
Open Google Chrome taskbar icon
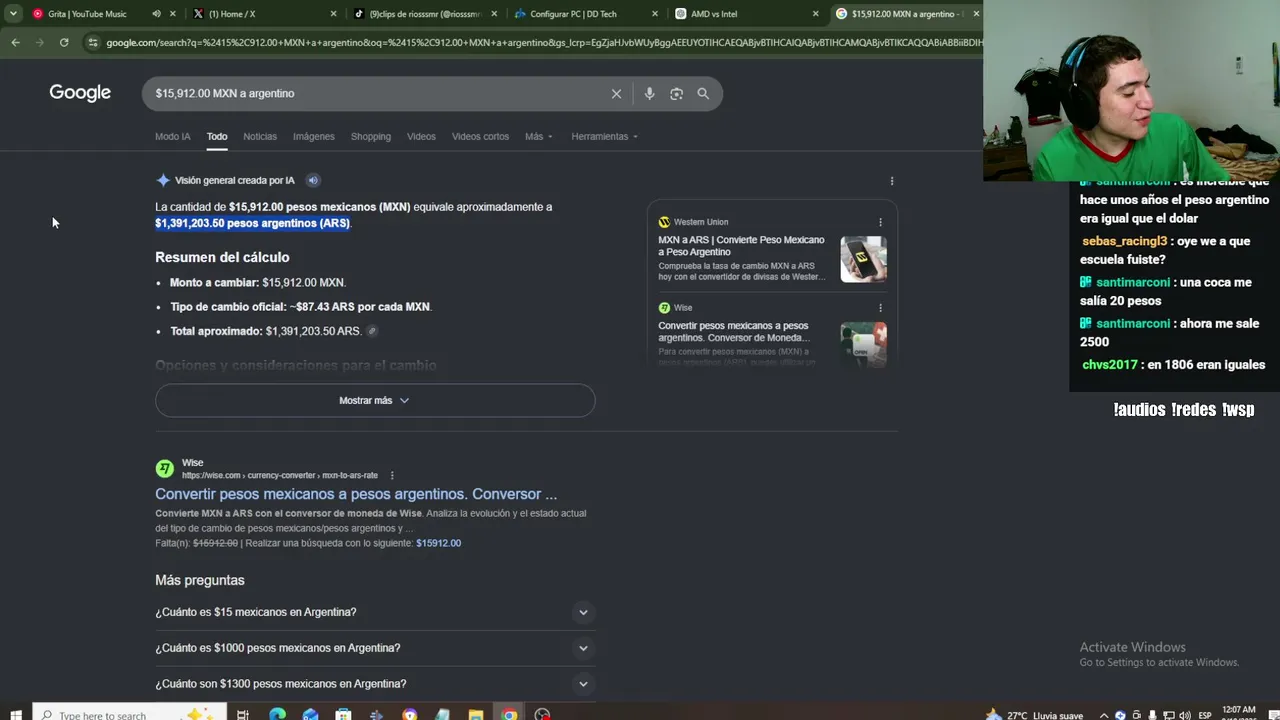click(509, 714)
